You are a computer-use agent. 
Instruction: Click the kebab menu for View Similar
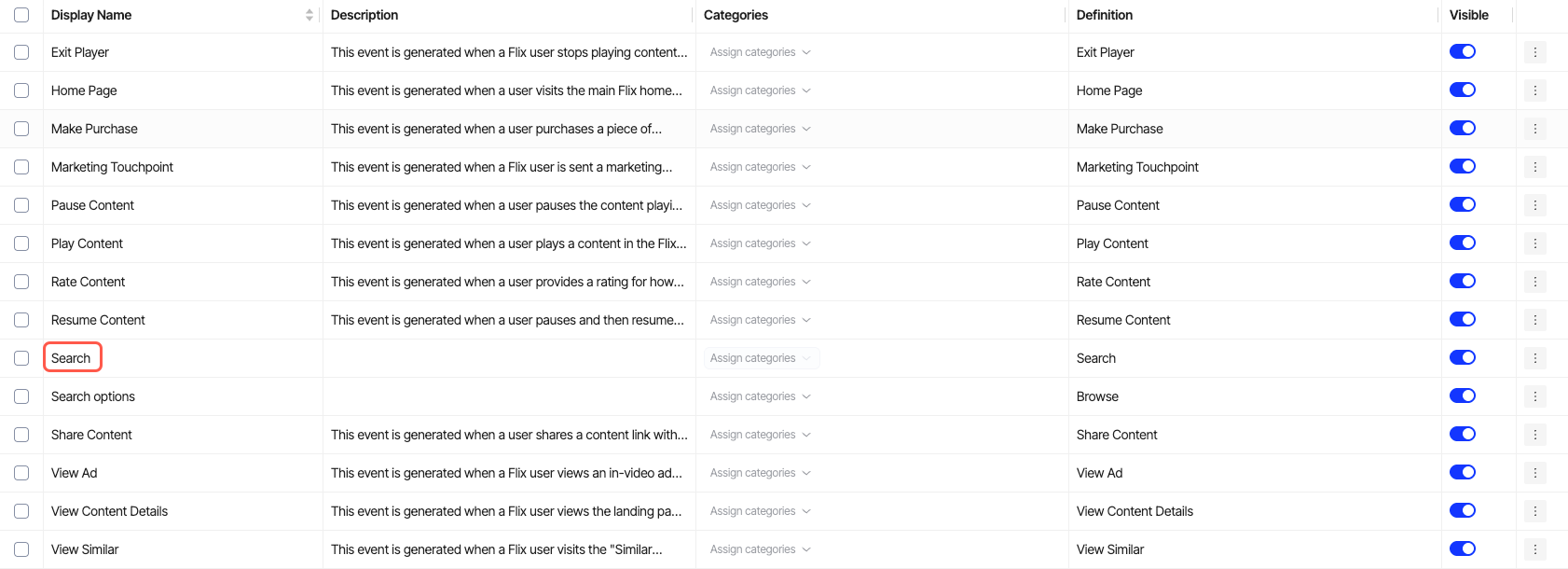1534,549
